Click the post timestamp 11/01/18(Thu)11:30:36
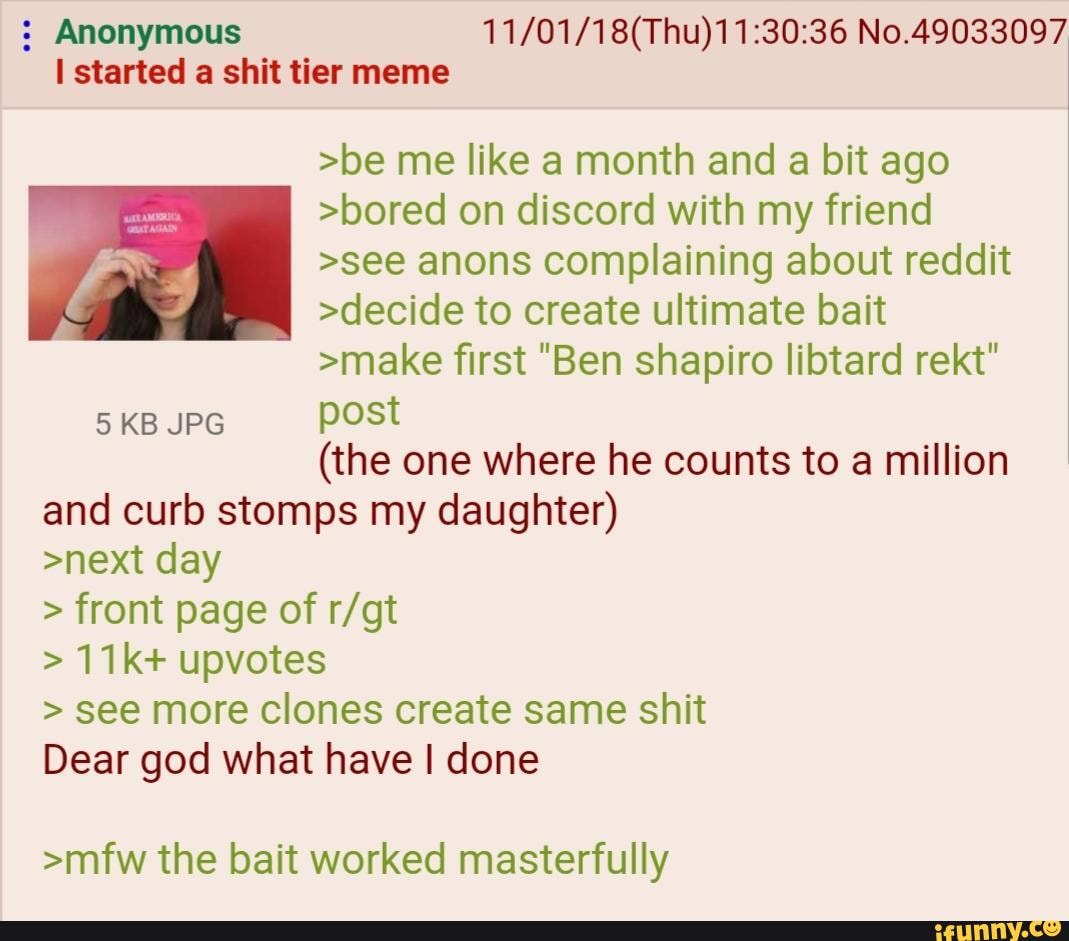 (x=665, y=32)
